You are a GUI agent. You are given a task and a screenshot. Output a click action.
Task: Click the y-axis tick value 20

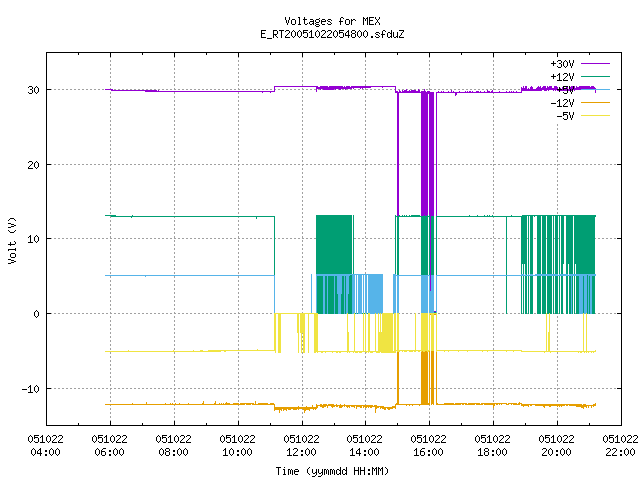point(33,165)
